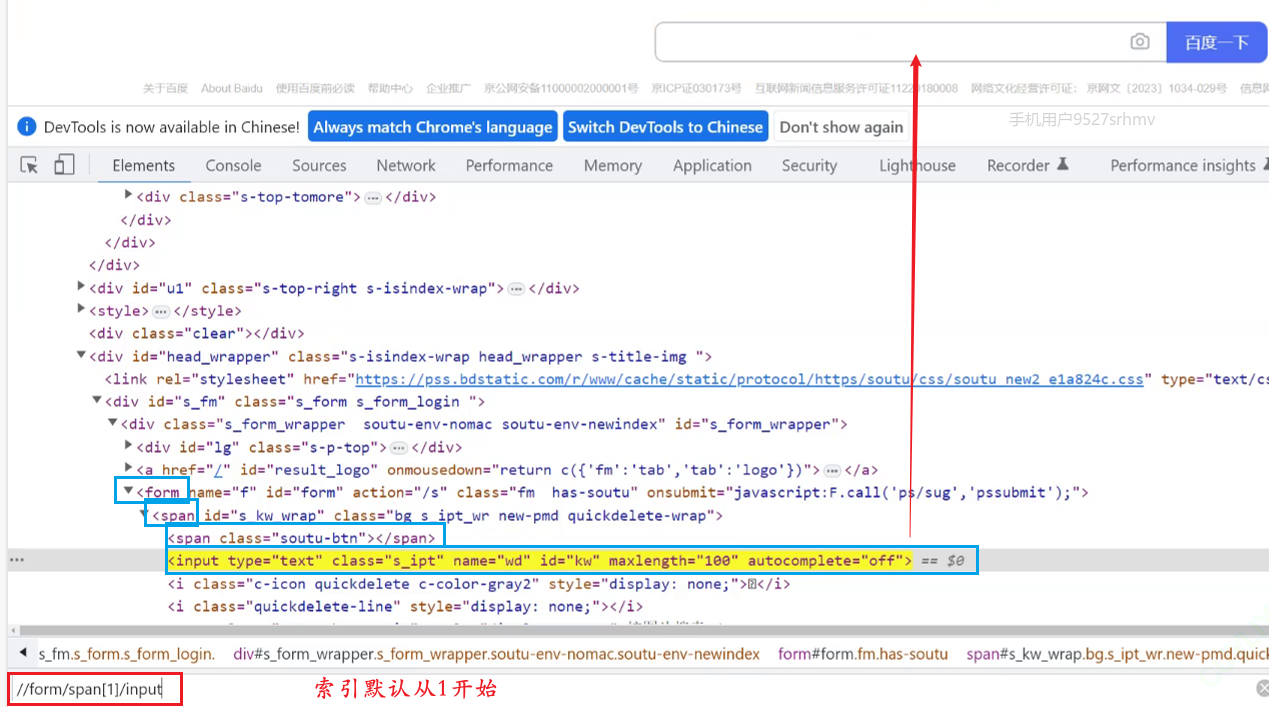This screenshot has width=1269, height=707.
Task: Activate the inspect element picker icon
Action: pyautogui.click(x=30, y=165)
